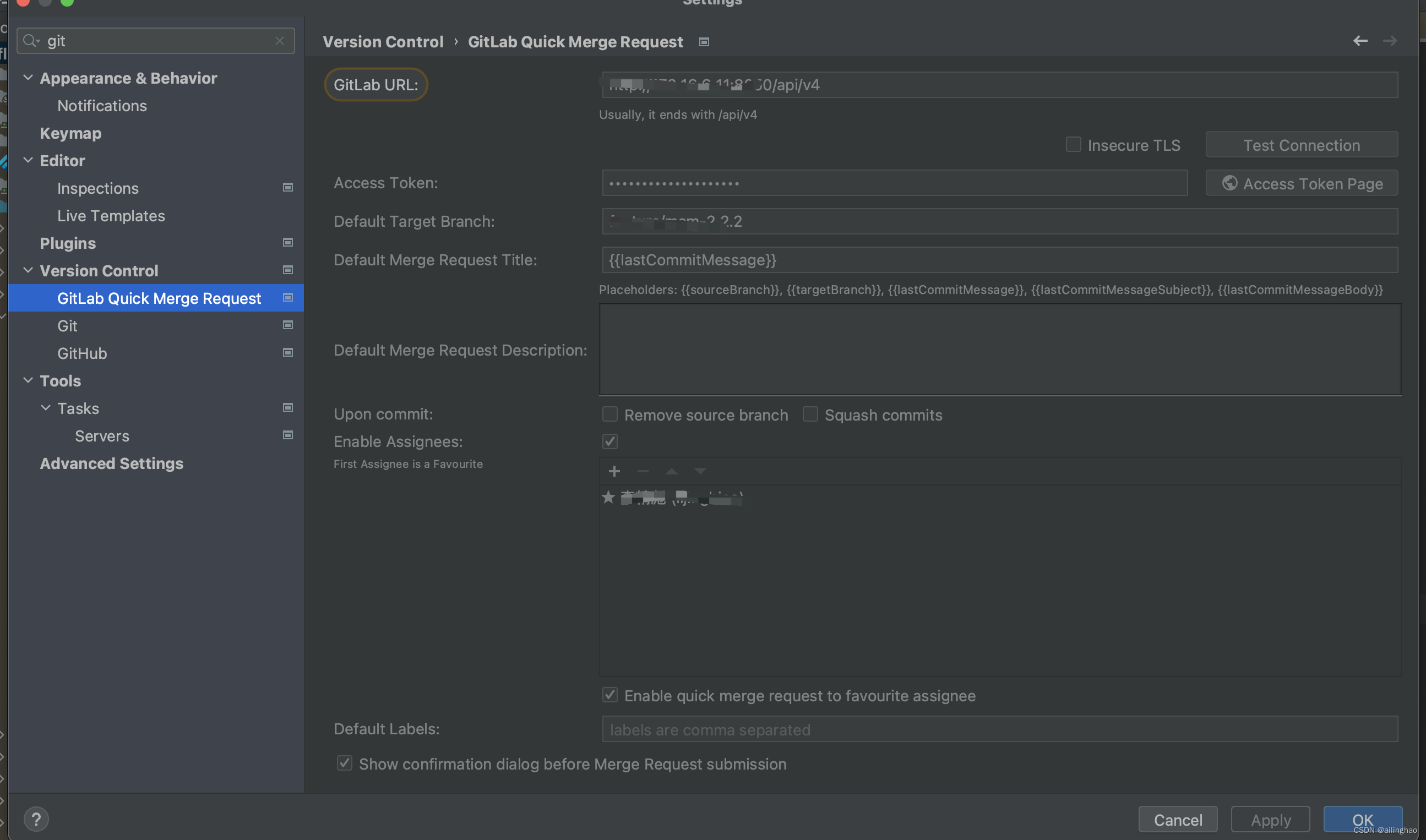Click the favourite star on the assignee
Viewport: 1426px width, 840px height.
pyautogui.click(x=608, y=498)
